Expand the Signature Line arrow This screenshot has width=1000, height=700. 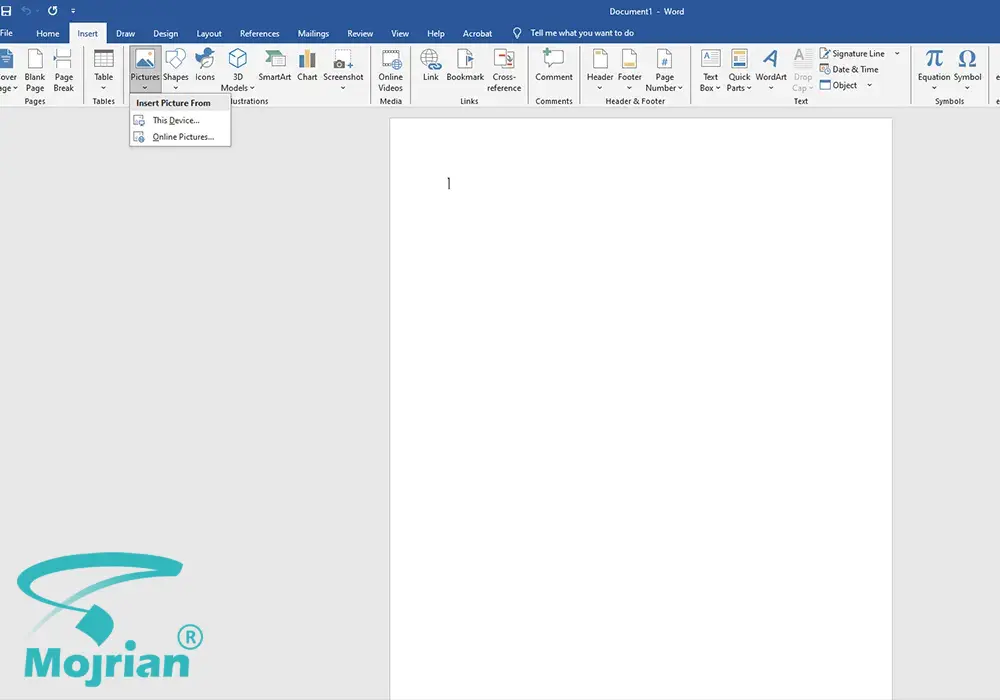tap(897, 54)
